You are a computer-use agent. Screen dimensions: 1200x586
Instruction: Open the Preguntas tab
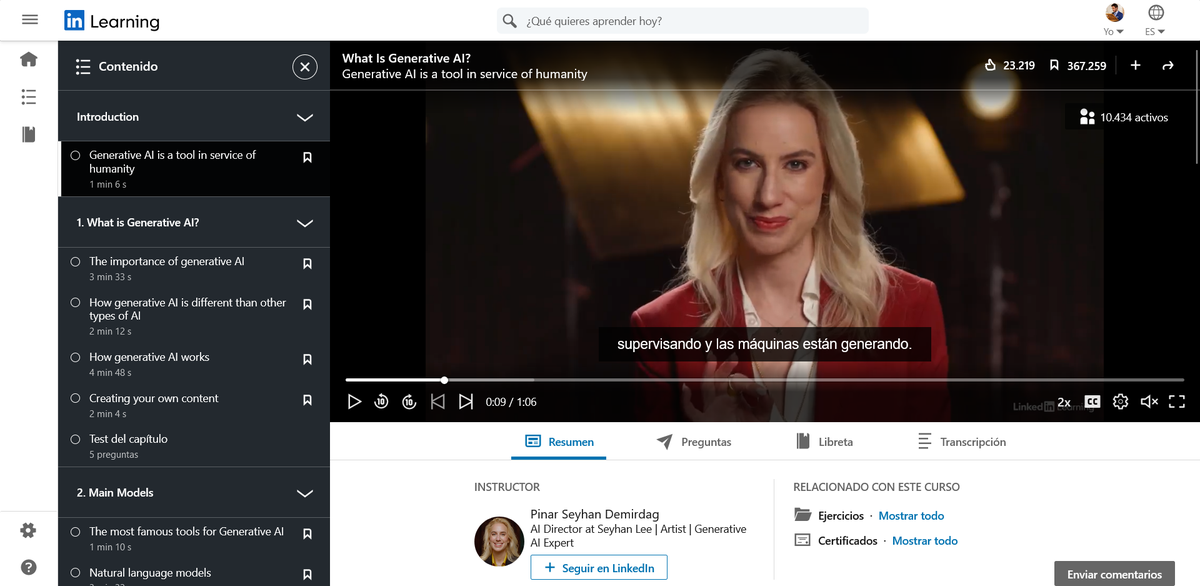pos(694,442)
